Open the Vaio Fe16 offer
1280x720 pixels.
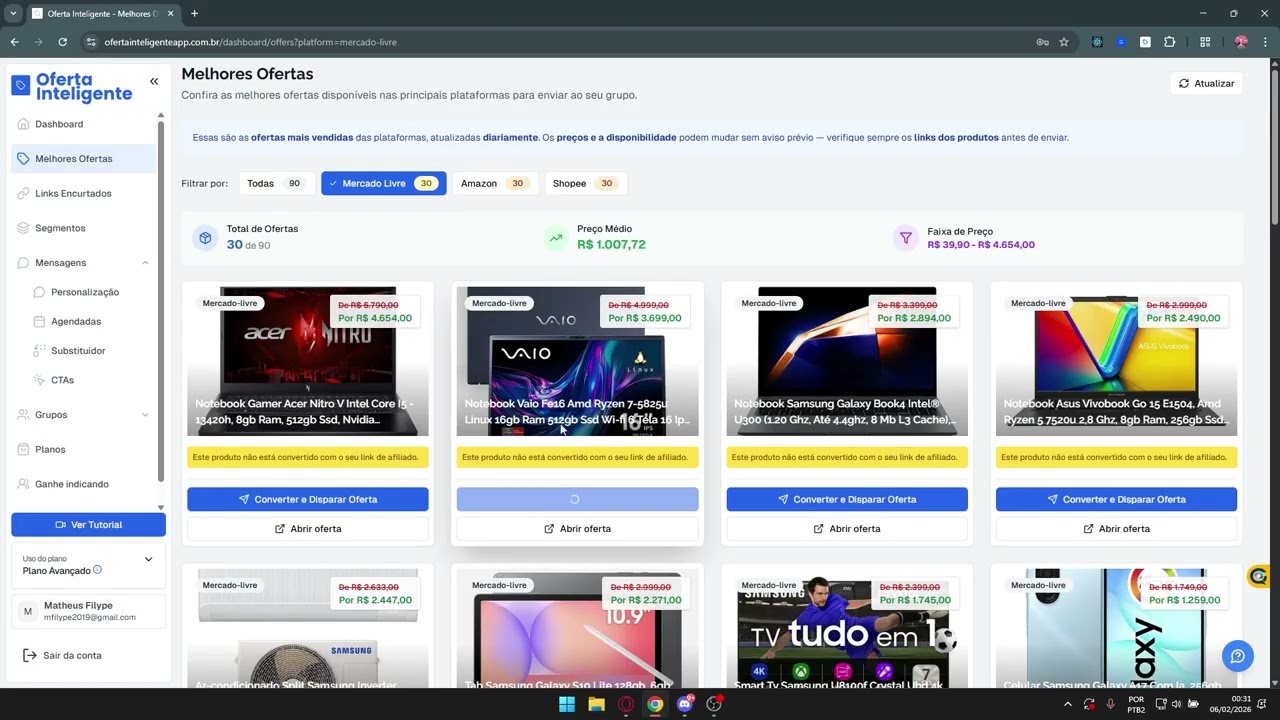point(577,529)
